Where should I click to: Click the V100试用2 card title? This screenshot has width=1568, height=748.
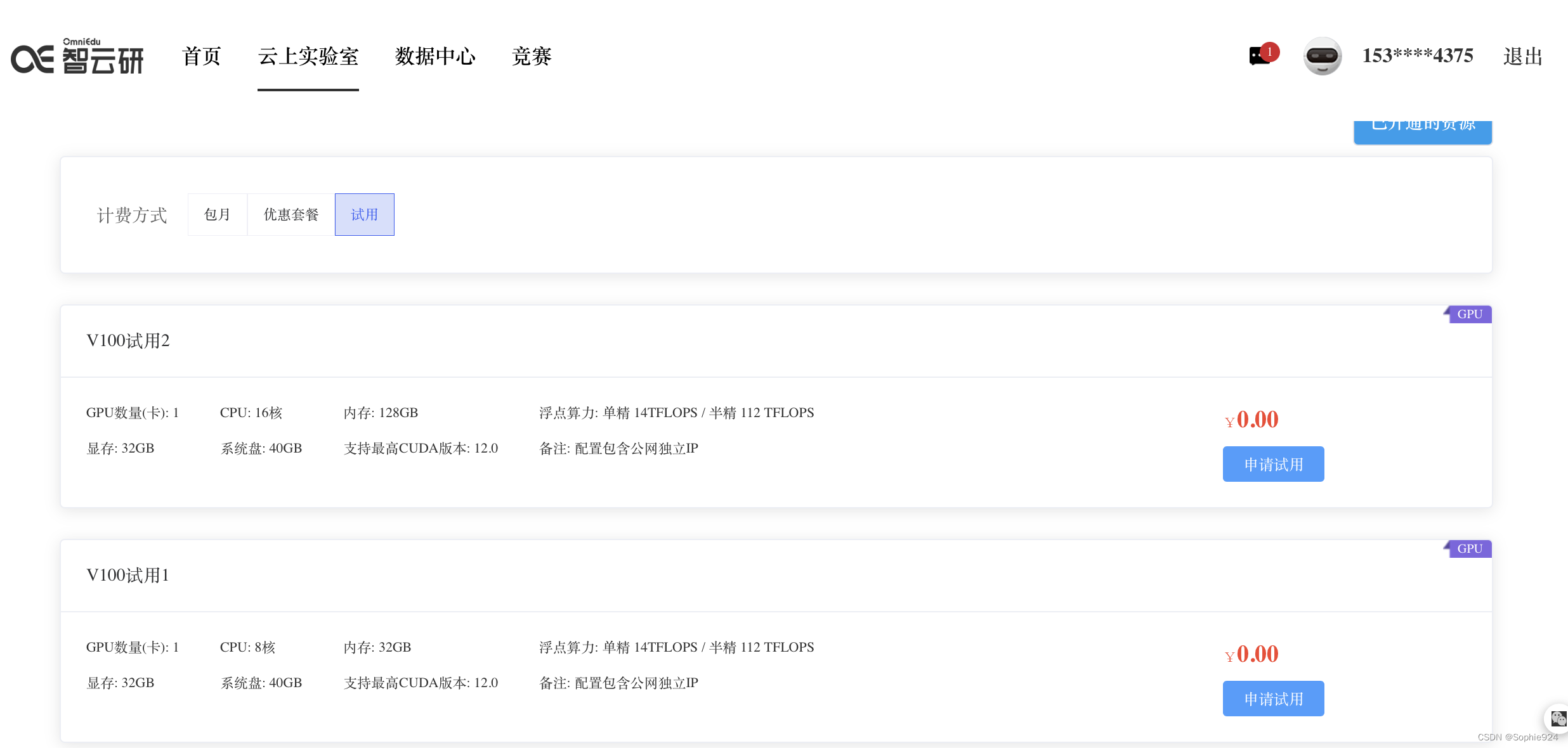pyautogui.click(x=128, y=341)
